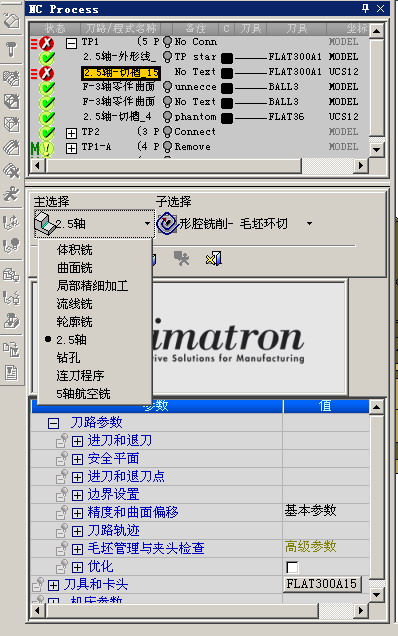Image resolution: width=398 pixels, height=636 pixels.
Task: Click the 状态 column header
Action: click(x=55, y=28)
